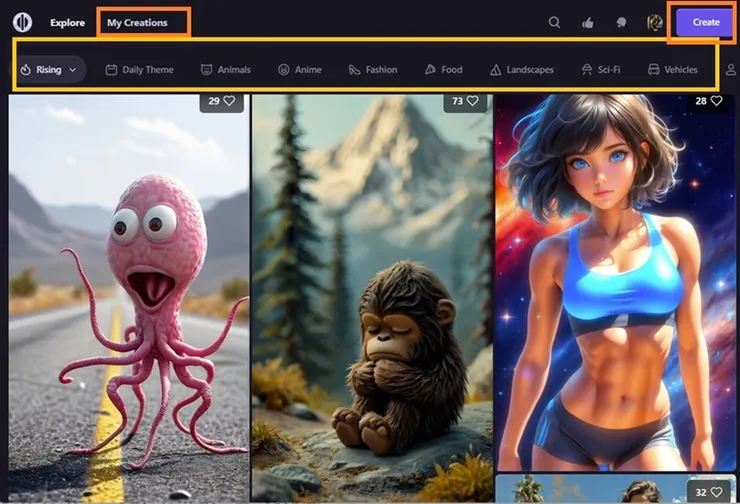Click the pizza icon beside Food
Screen dimensions: 740x504
(430, 70)
